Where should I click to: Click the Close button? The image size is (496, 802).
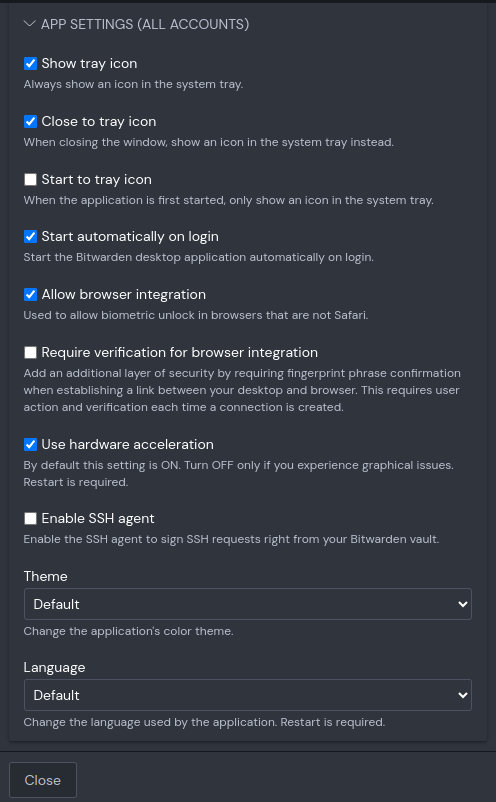pos(43,780)
